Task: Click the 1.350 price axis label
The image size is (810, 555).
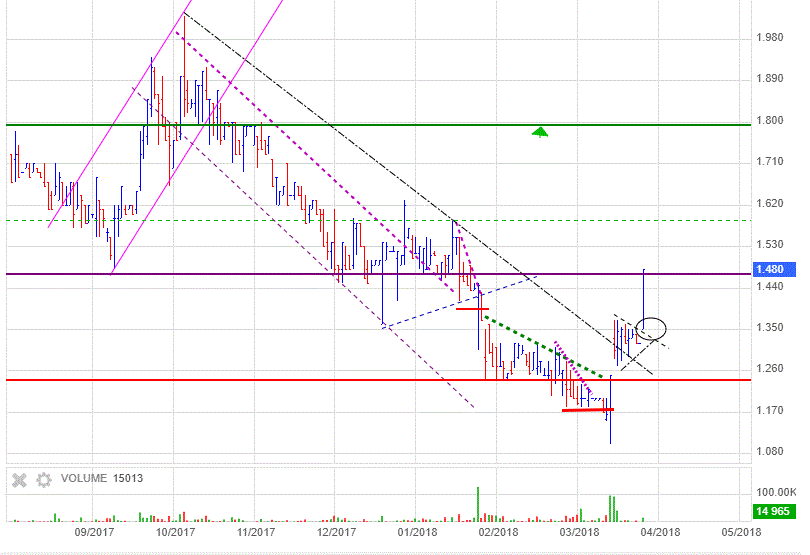Action: tap(770, 327)
